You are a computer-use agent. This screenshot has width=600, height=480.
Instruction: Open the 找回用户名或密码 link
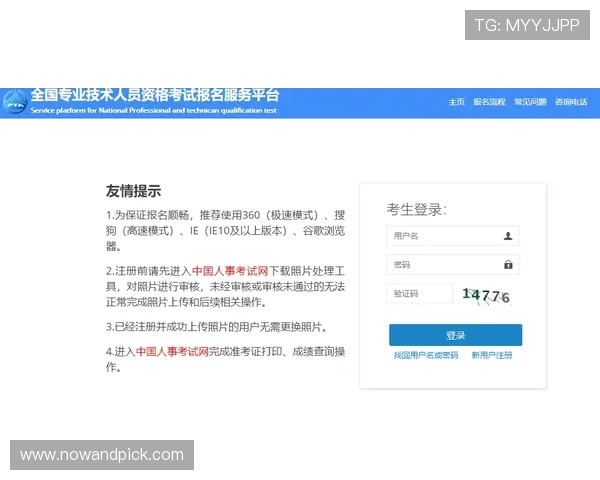pos(426,355)
